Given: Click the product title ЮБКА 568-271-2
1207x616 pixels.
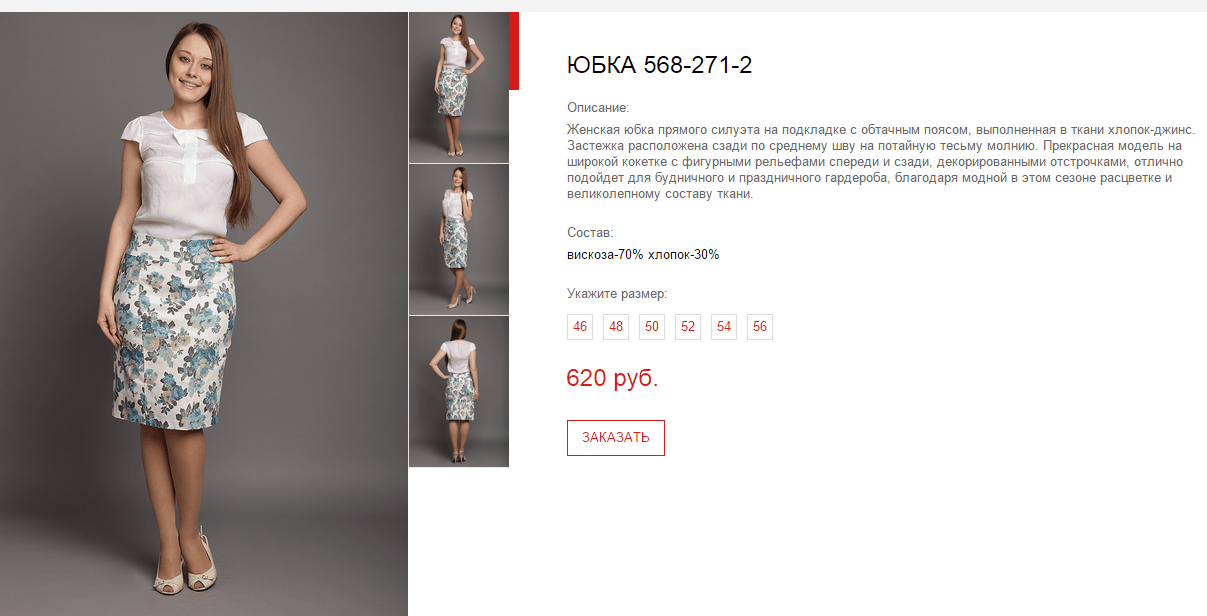Looking at the screenshot, I should tap(659, 66).
